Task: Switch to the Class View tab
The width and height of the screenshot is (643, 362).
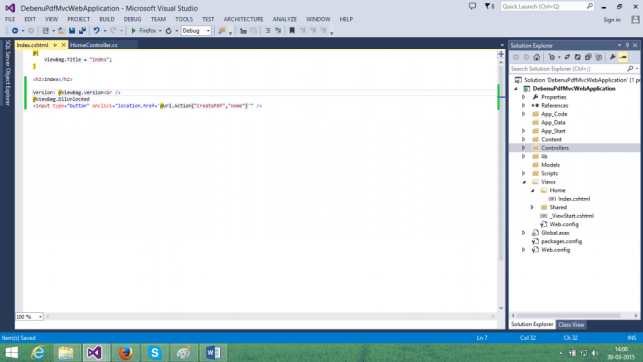Action: (x=571, y=324)
